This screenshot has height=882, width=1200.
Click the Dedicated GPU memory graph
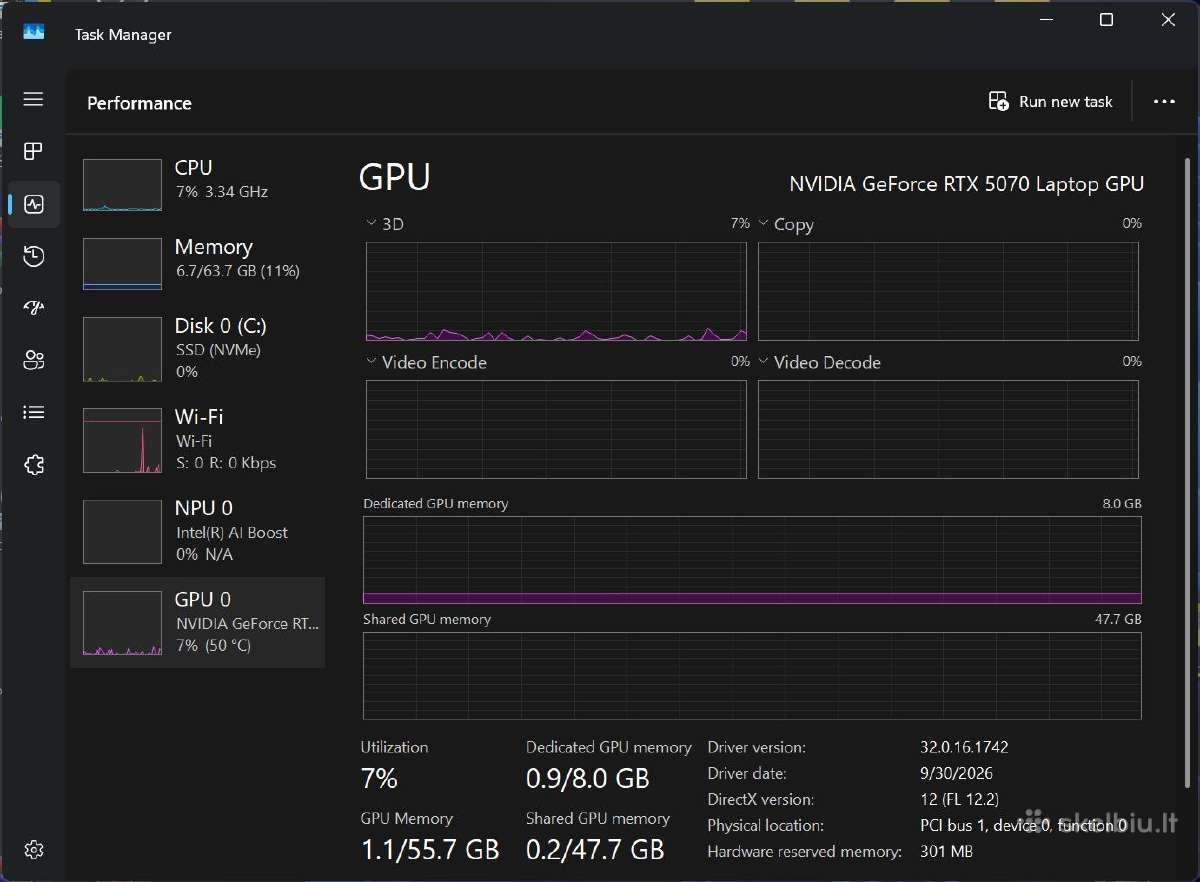point(752,560)
